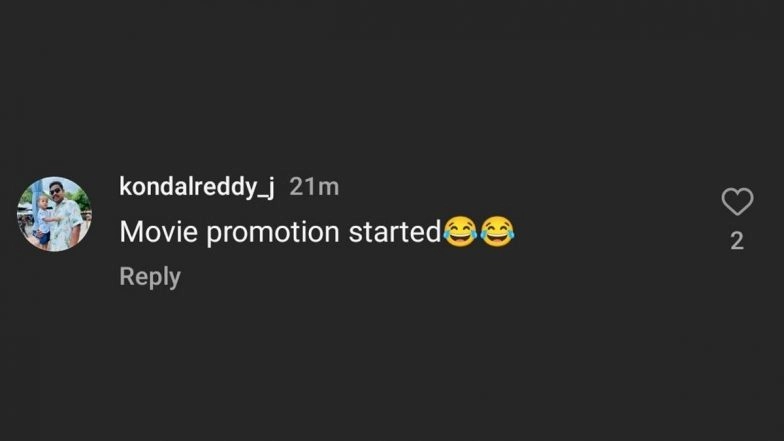Click the second laughing-crying emoji
This screenshot has height=441, width=784.
tap(497, 232)
